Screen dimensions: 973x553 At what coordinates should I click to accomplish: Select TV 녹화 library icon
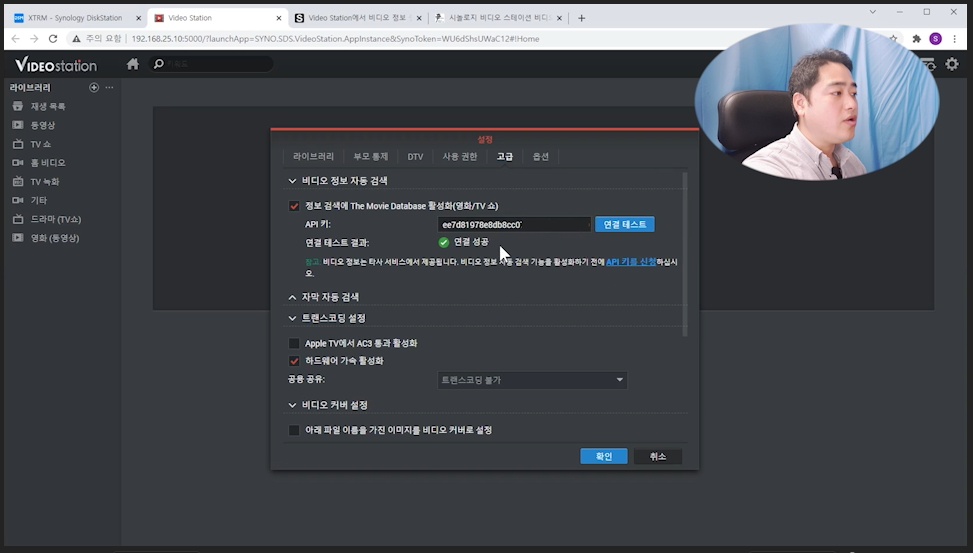(x=18, y=181)
